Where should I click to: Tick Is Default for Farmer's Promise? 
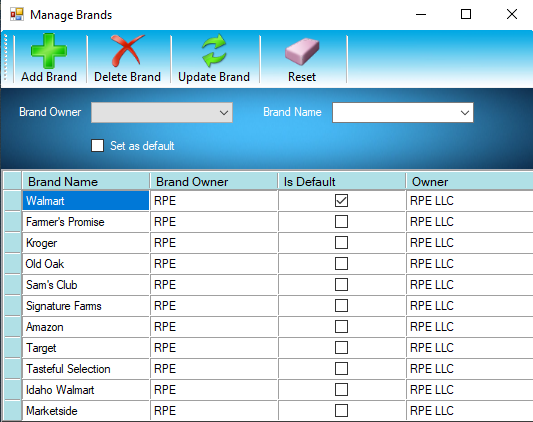coord(341,222)
